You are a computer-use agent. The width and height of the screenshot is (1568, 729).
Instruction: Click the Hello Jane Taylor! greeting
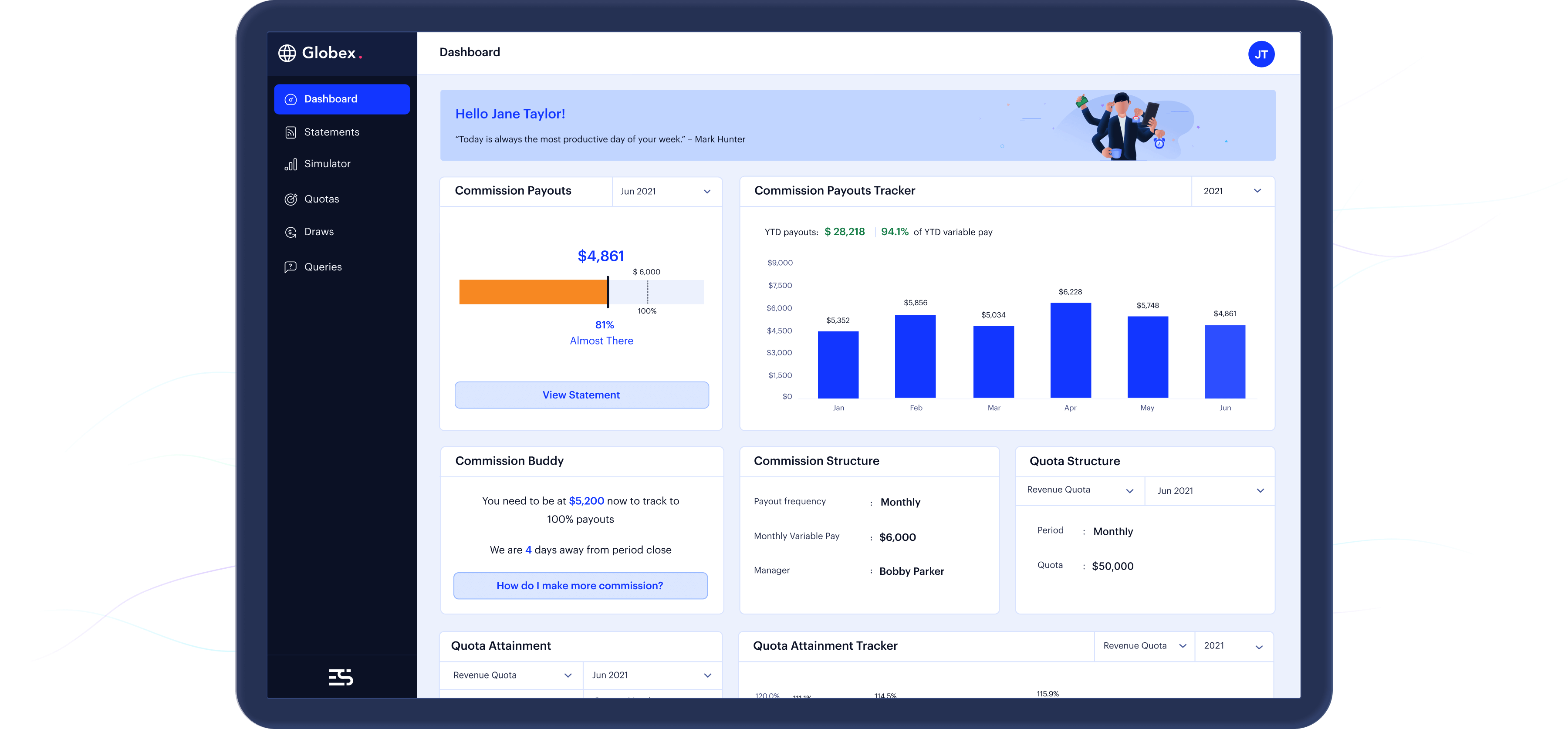510,115
